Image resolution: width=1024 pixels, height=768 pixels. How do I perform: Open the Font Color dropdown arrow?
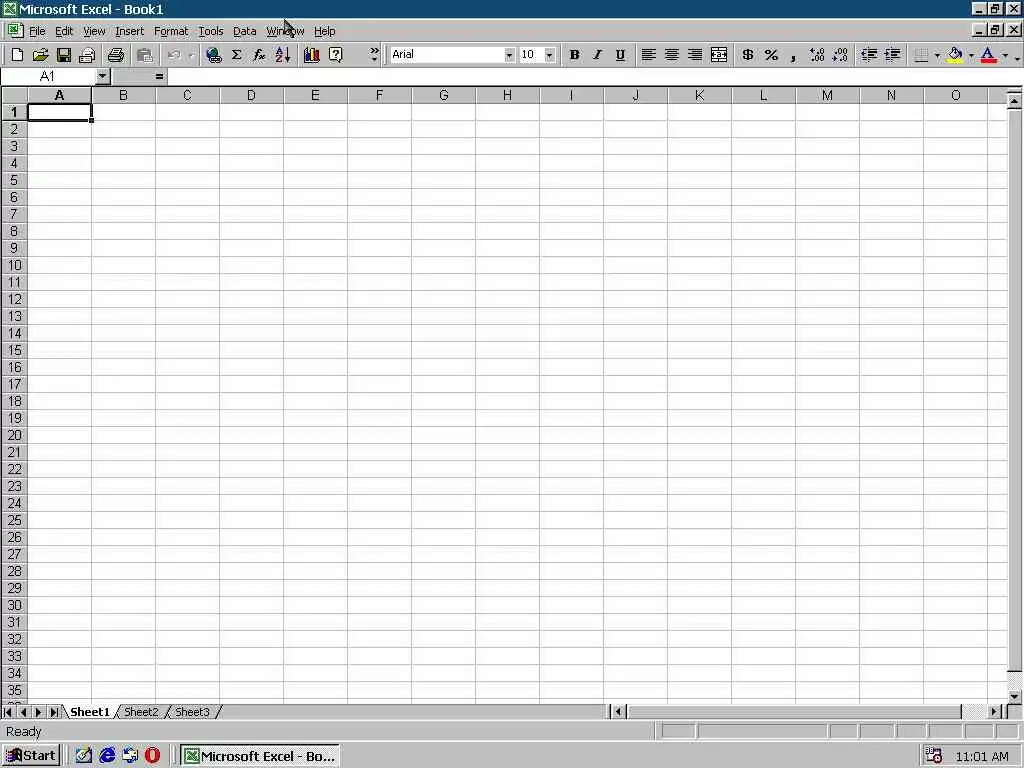pos(1005,55)
